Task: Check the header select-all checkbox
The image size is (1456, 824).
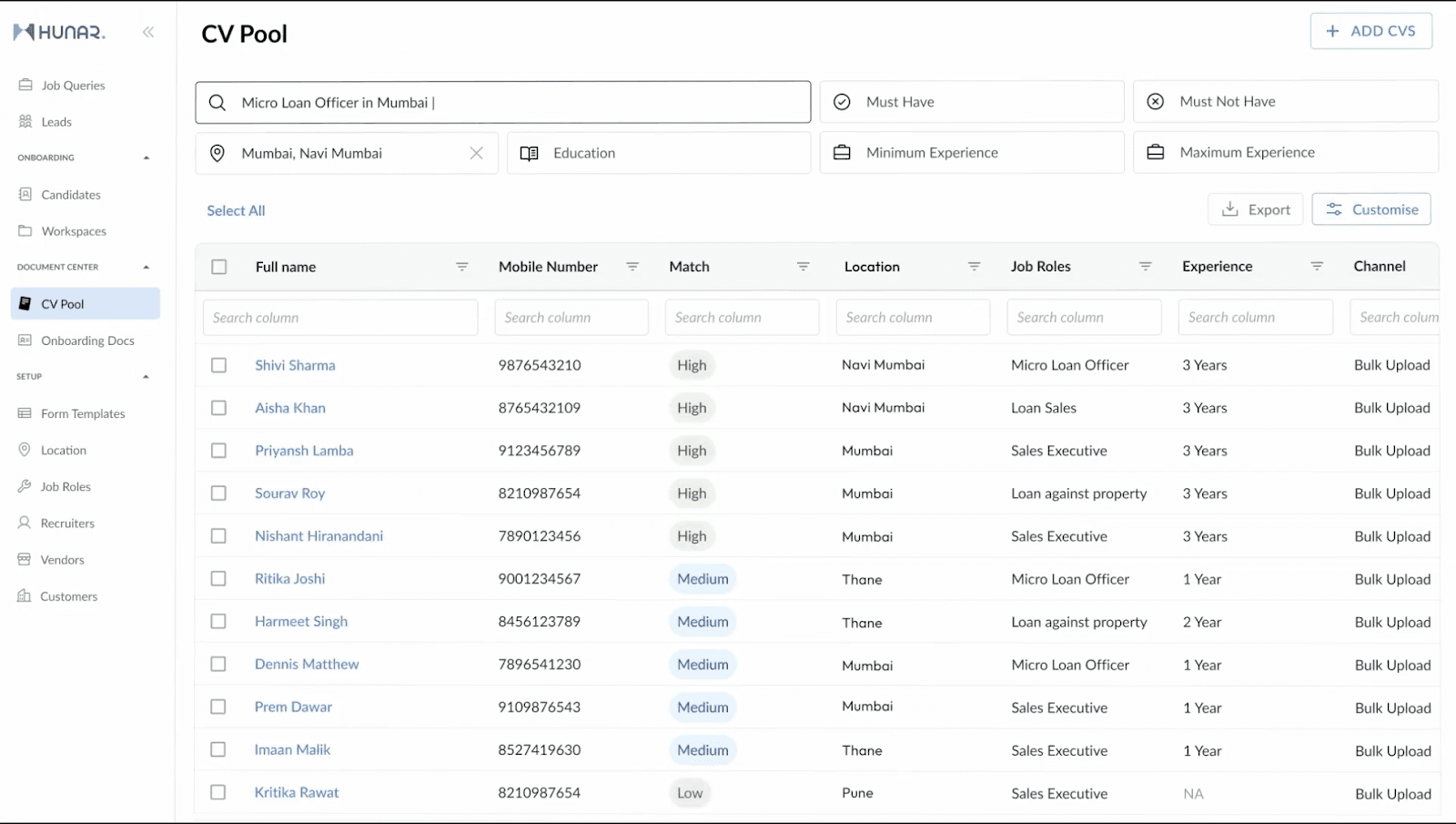Action: (219, 267)
